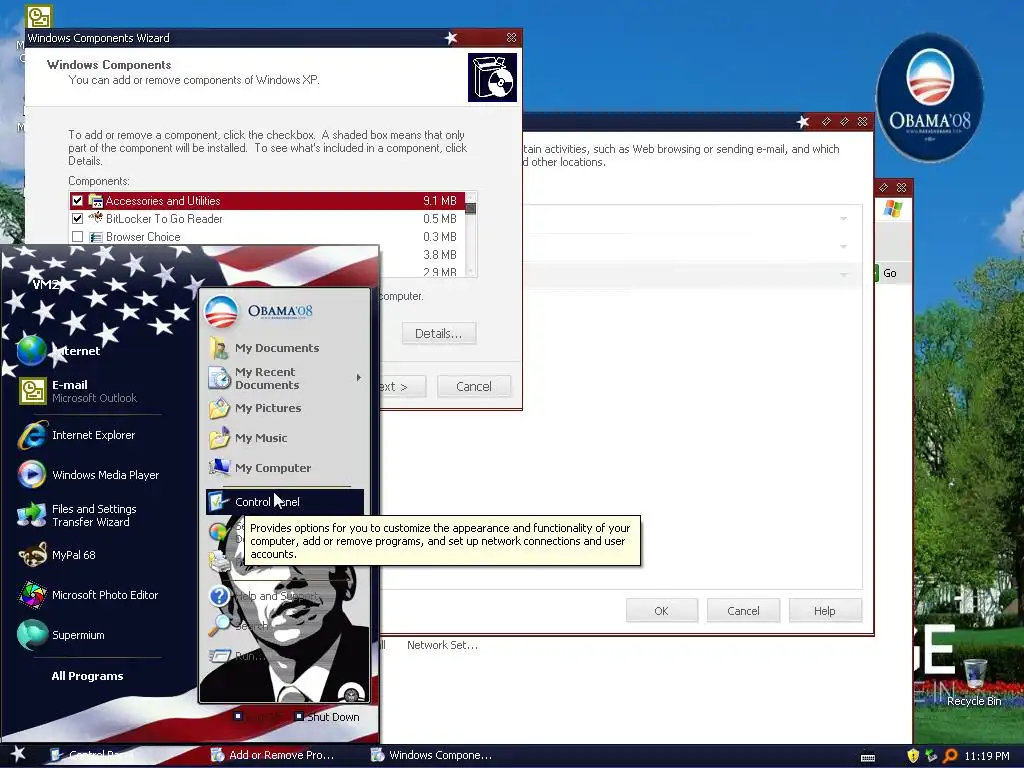
Task: Click Set Program Access colorful icon in Start menu
Action: click(x=218, y=532)
